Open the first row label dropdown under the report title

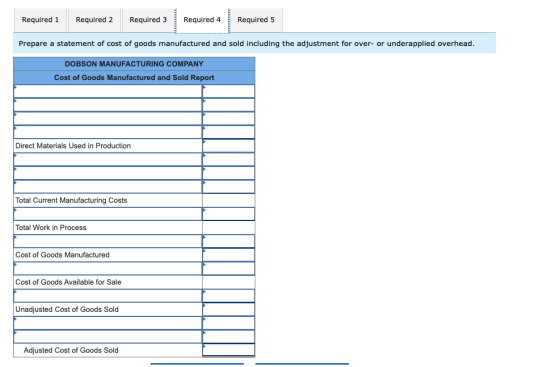pyautogui.click(x=108, y=91)
